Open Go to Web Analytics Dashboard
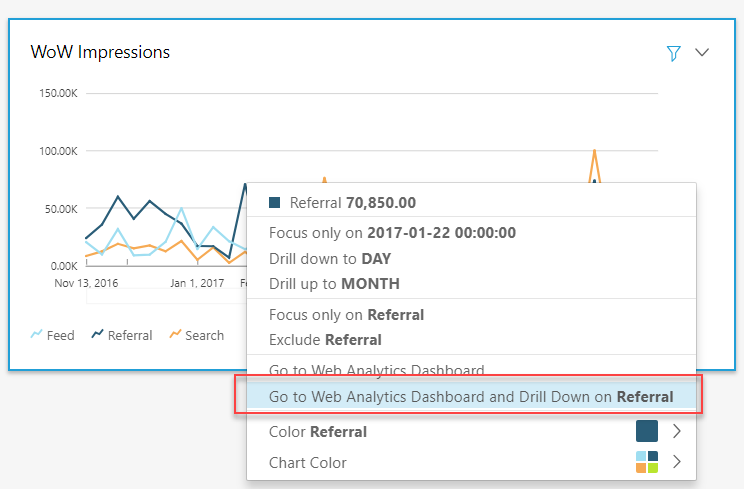This screenshot has height=489, width=744. tap(376, 370)
